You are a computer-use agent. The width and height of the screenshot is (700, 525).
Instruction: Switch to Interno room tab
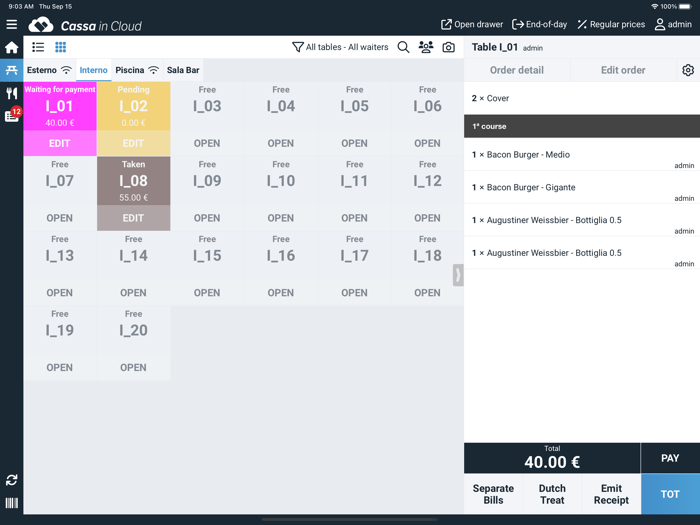click(93, 70)
